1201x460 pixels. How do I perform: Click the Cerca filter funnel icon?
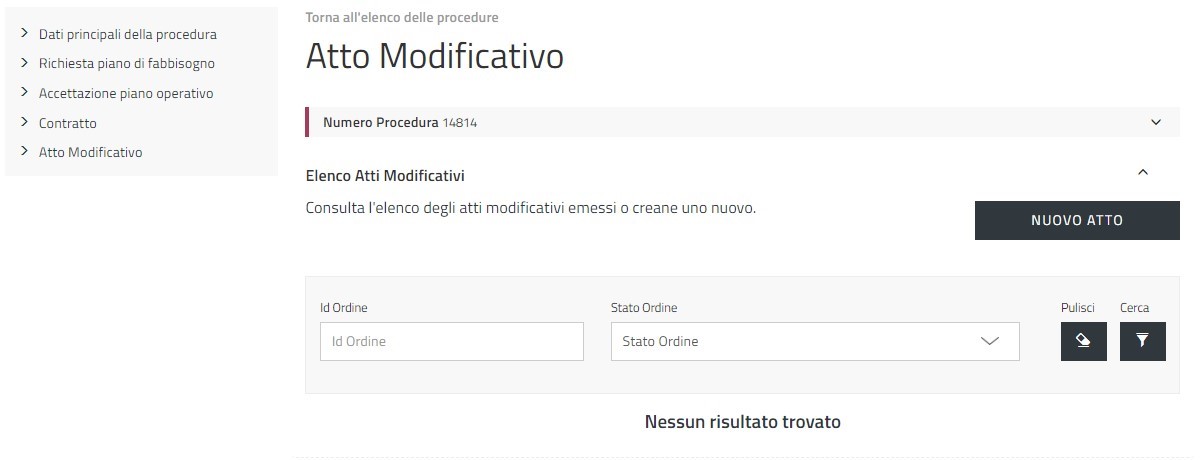(1142, 341)
